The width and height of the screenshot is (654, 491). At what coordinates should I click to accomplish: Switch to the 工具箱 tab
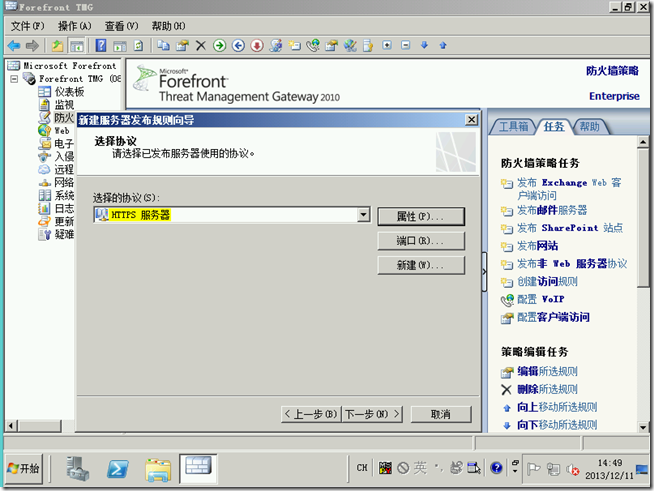(x=513, y=126)
